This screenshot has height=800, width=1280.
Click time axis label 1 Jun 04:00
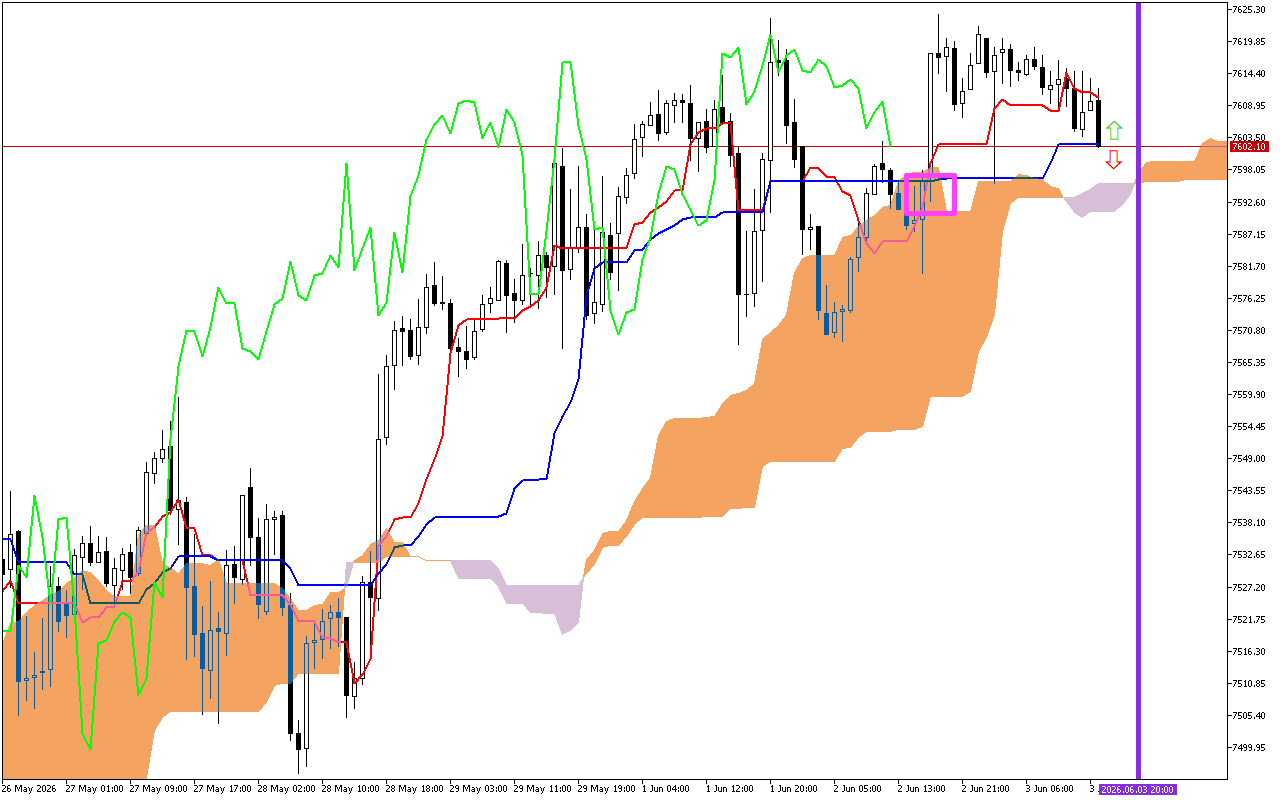667,788
